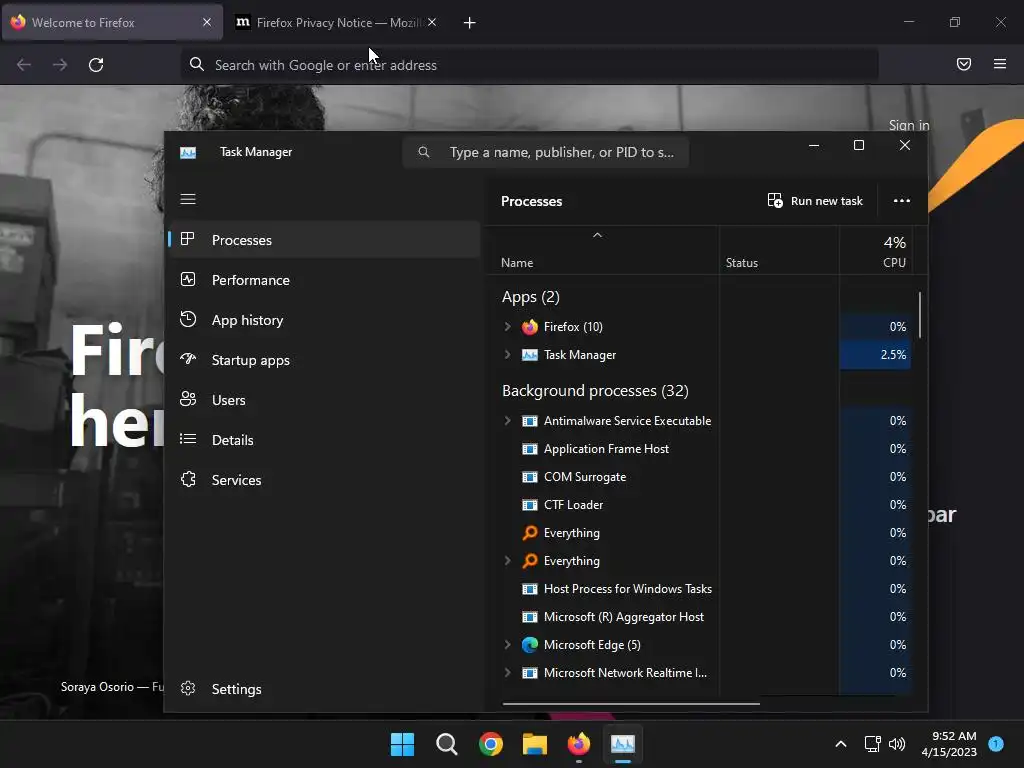Open the Users icon in sidebar
Image resolution: width=1024 pixels, height=768 pixels.
tap(188, 399)
